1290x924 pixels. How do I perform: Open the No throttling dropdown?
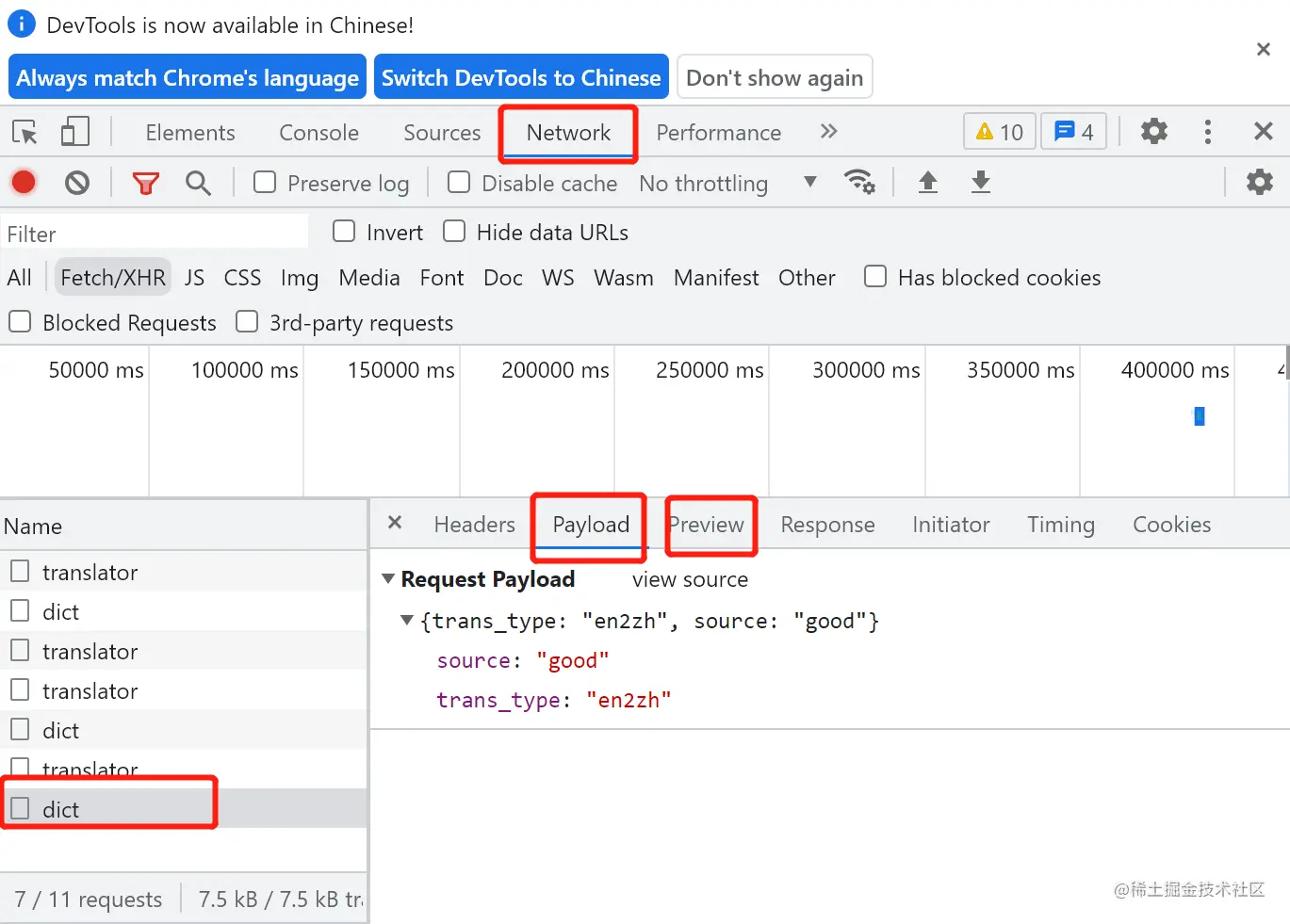pos(727,183)
